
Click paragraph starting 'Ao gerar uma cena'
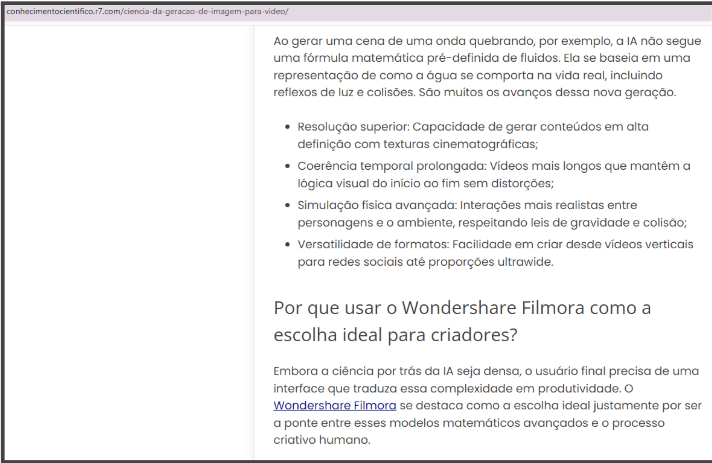click(x=487, y=66)
